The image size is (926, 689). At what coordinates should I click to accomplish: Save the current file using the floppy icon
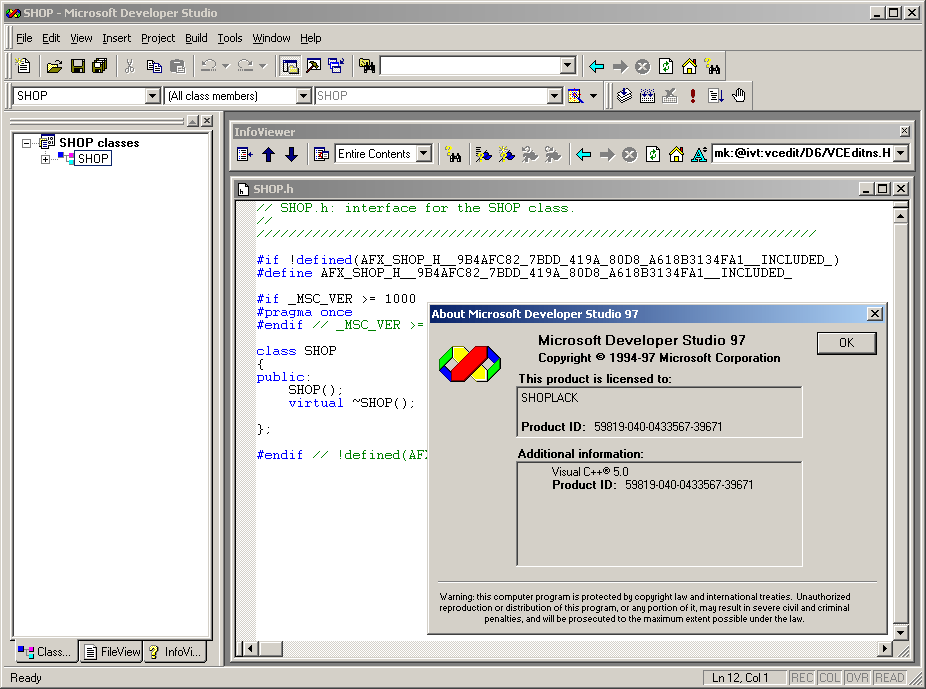[77, 66]
